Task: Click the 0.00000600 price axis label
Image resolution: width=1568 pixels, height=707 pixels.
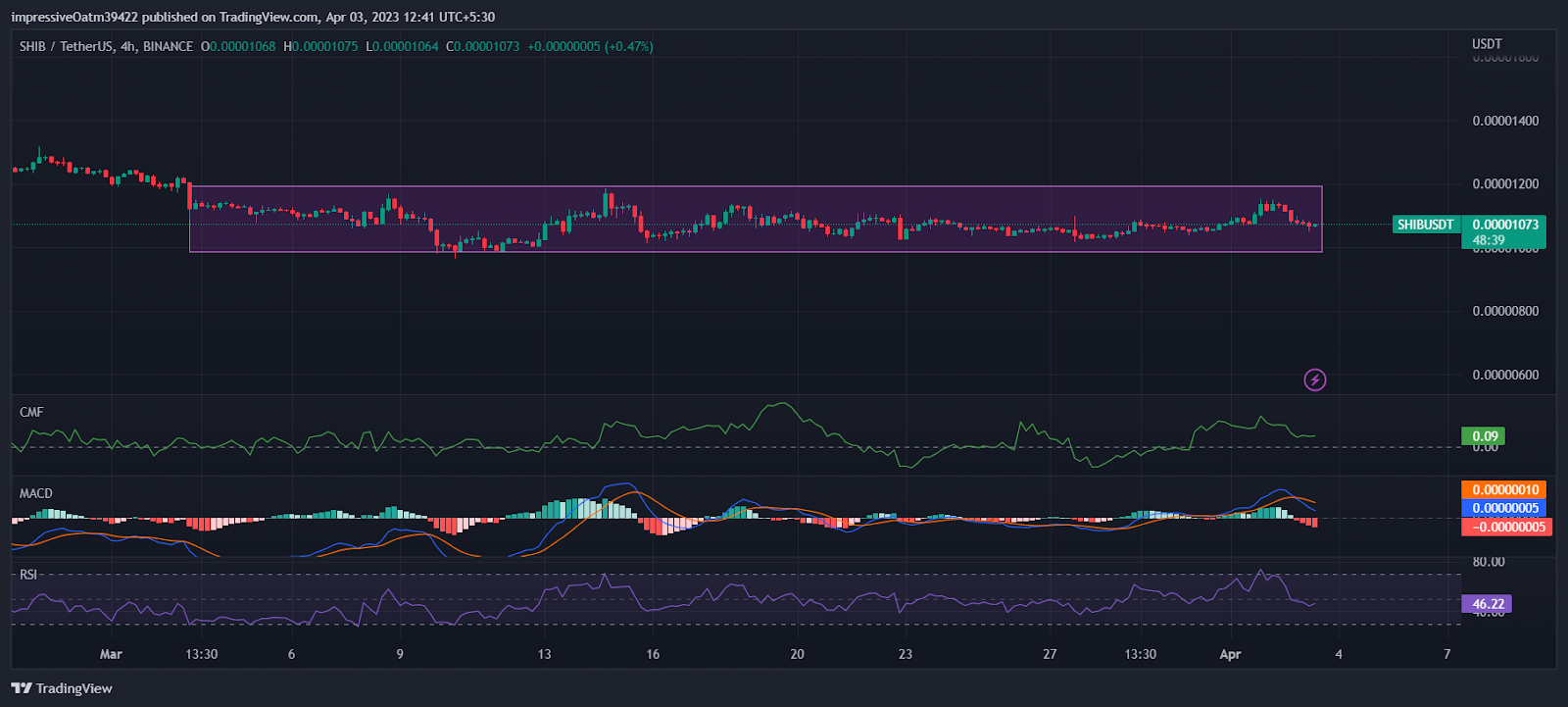Action: click(x=1505, y=375)
